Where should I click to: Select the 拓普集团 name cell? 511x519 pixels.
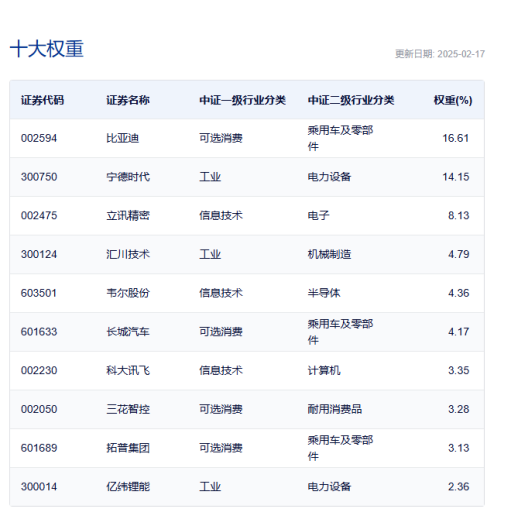click(128, 448)
